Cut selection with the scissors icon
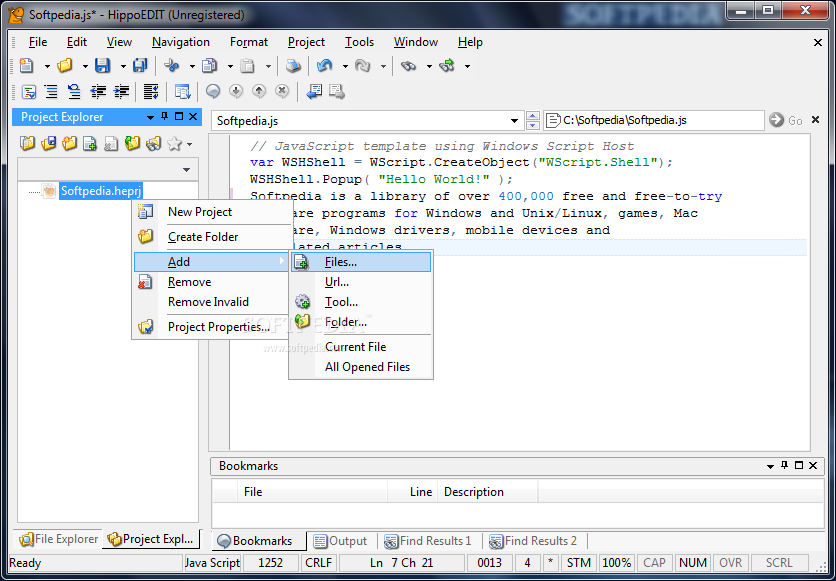Image resolution: width=836 pixels, height=581 pixels. 172,66
